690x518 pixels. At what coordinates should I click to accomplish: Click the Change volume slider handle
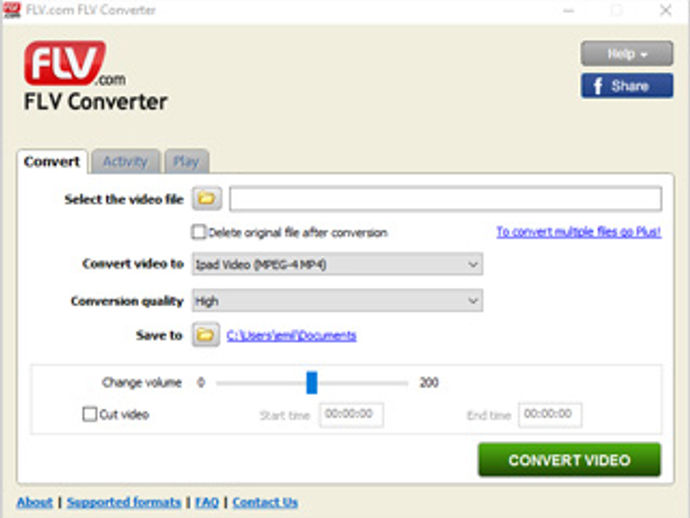coord(312,382)
